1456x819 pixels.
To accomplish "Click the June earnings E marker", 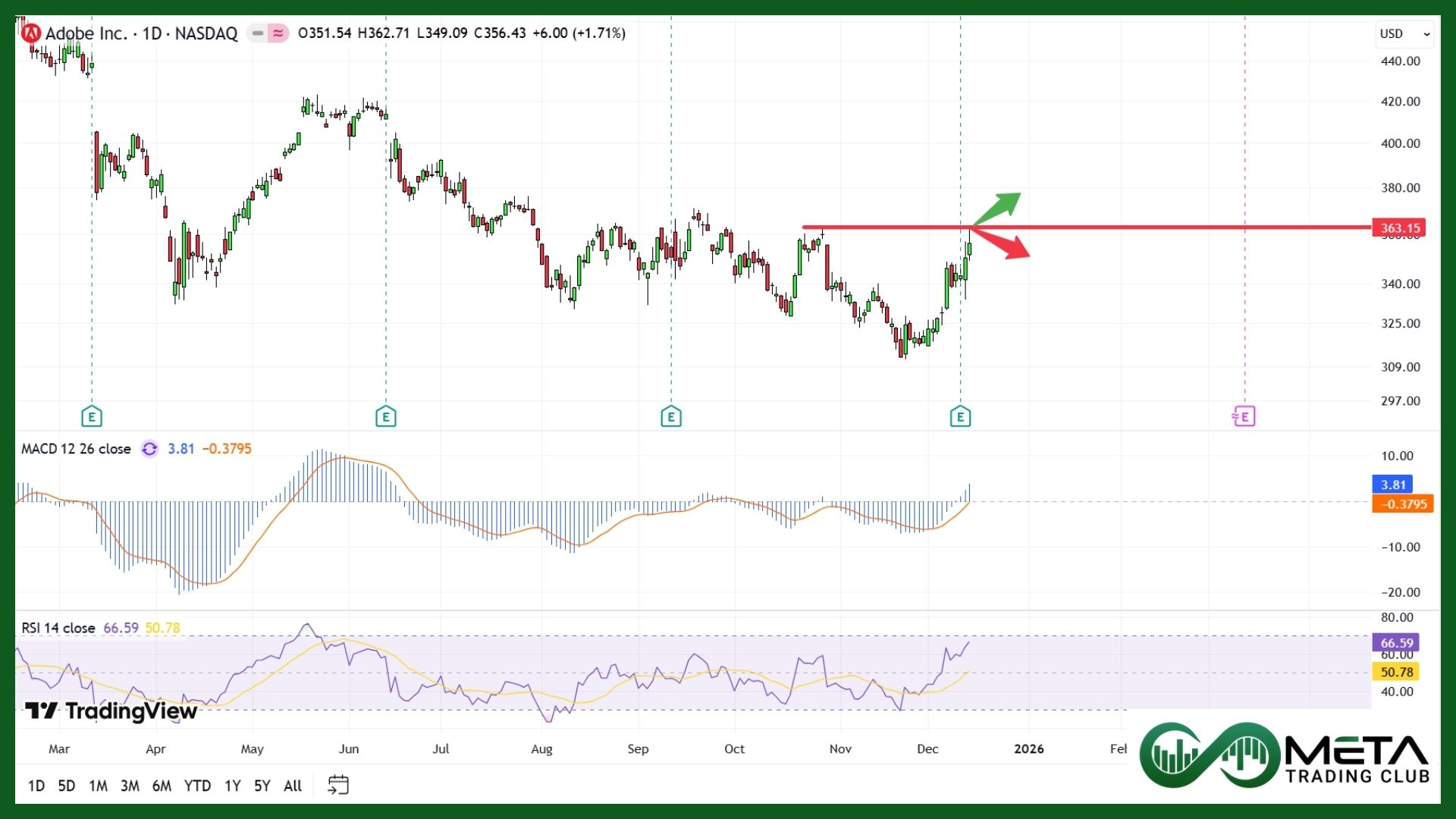I will tap(385, 416).
